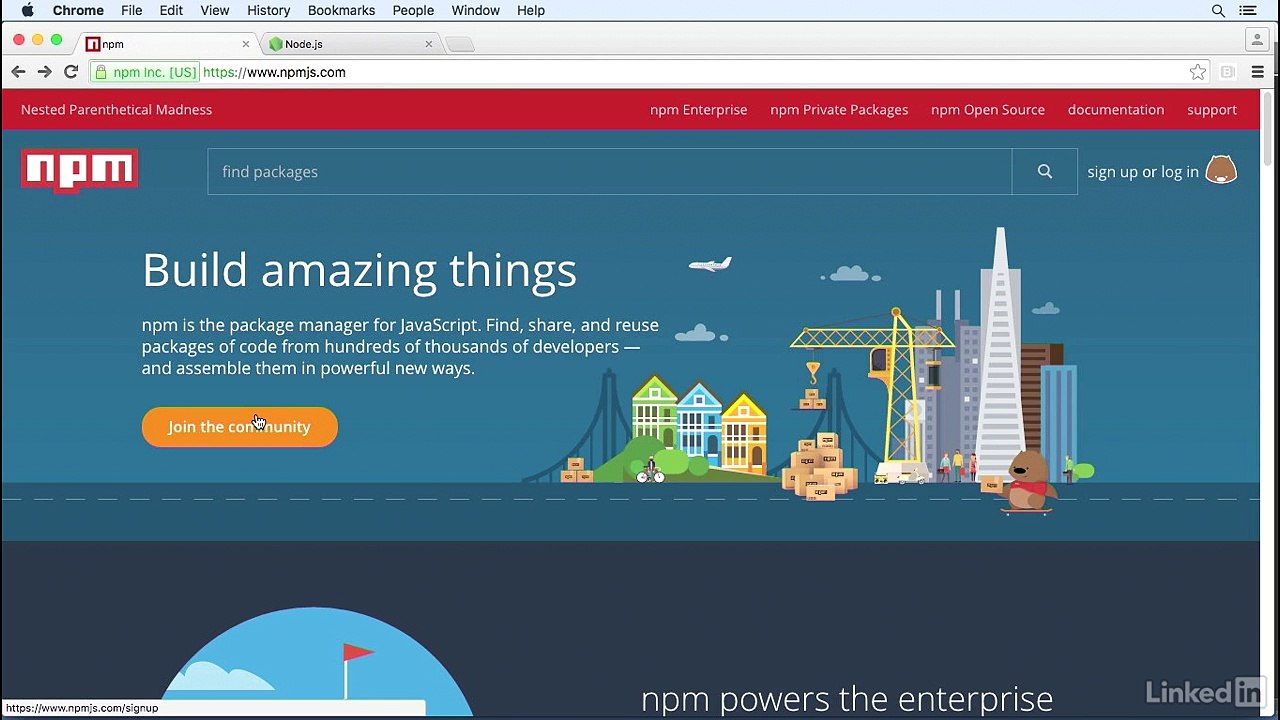Open the Apple menu
This screenshot has width=1280, height=720.
[28, 10]
